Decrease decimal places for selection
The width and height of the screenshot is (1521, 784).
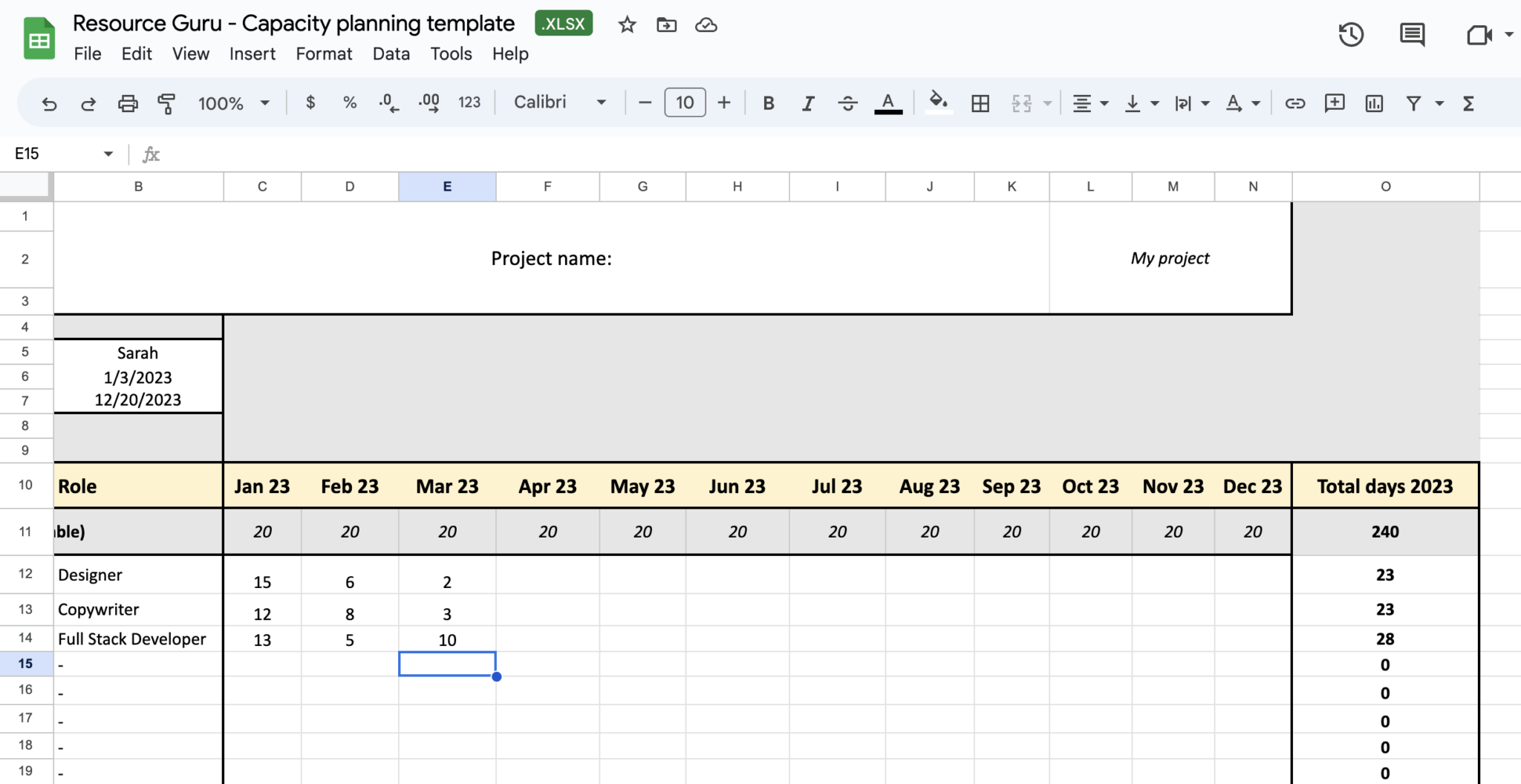pyautogui.click(x=388, y=103)
